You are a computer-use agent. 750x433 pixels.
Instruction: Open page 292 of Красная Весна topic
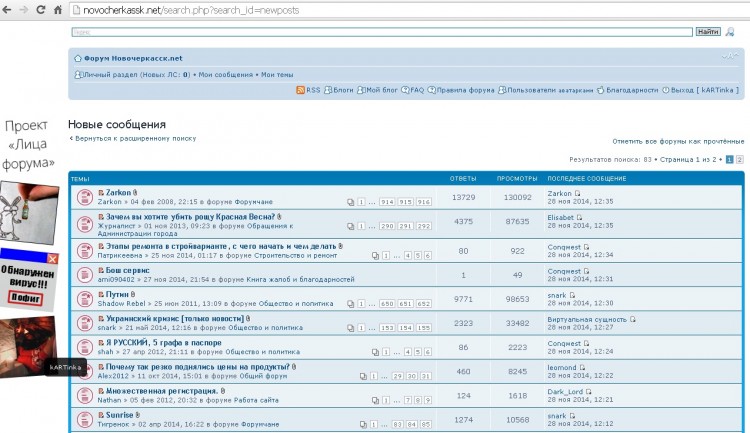(x=423, y=226)
